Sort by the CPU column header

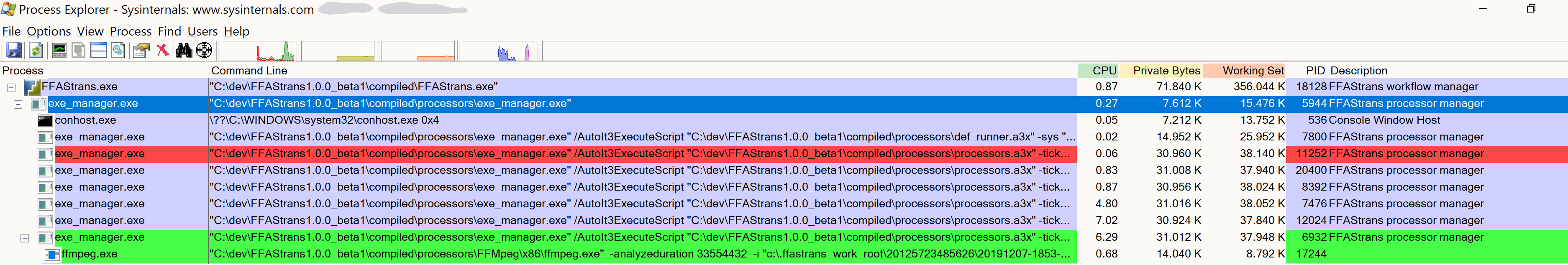(x=1099, y=71)
